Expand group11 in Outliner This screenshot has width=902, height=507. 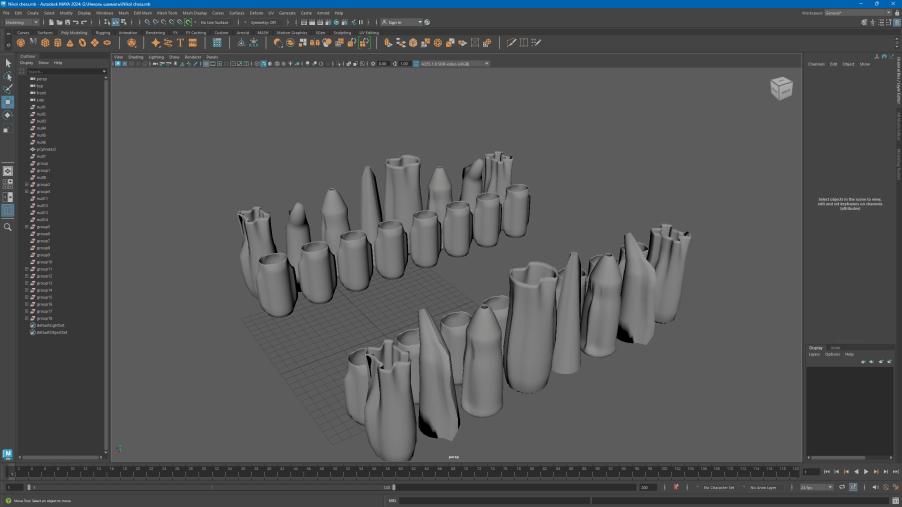coord(26,269)
